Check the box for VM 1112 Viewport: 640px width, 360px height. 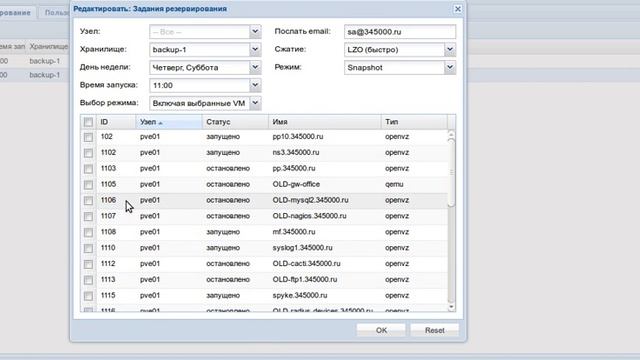(88, 264)
